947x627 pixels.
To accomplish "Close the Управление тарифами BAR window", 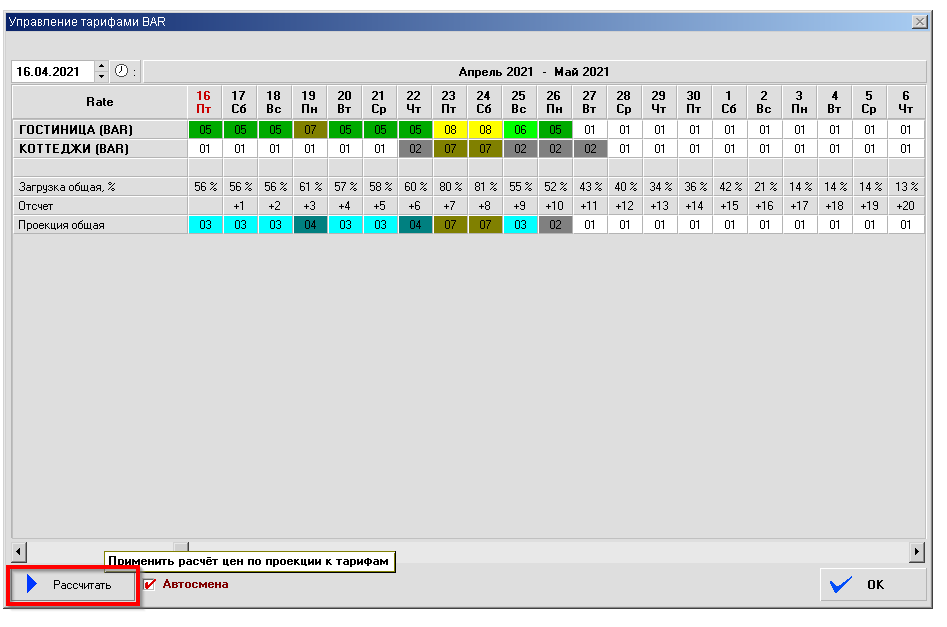I will coord(919,21).
